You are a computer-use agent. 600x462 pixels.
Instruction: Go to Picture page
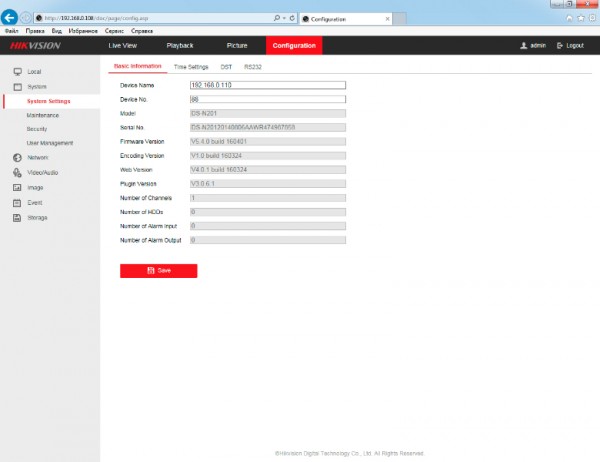[x=237, y=46]
